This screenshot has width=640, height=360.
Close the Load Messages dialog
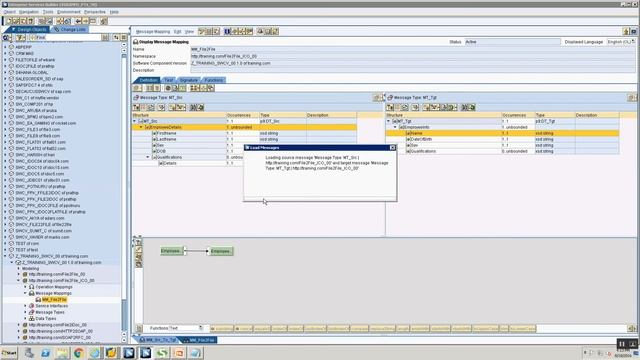click(393, 147)
